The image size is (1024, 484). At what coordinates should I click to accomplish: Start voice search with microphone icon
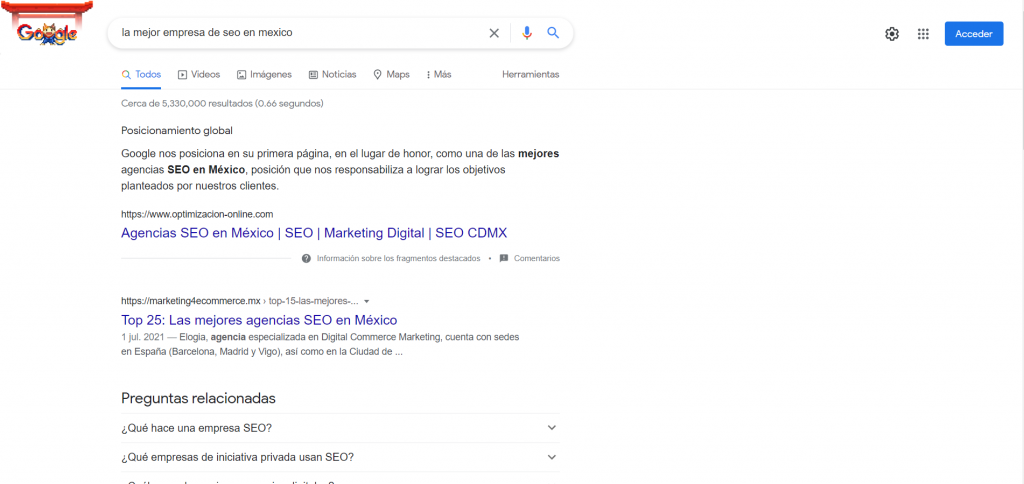pyautogui.click(x=527, y=33)
